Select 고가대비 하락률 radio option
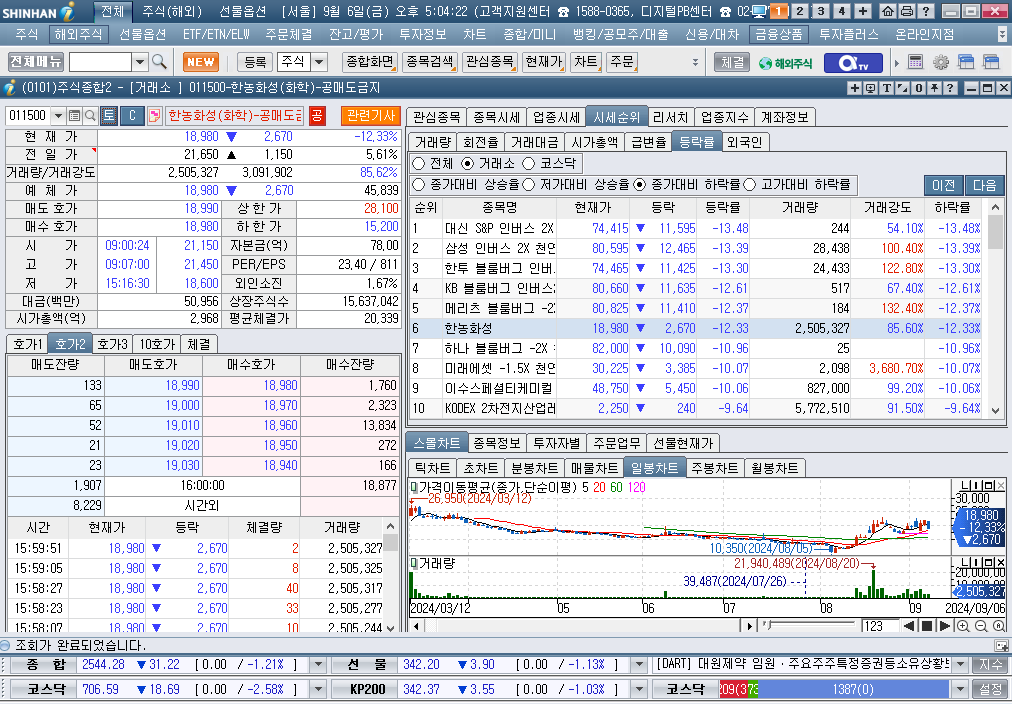The width and height of the screenshot is (1012, 704). coord(749,185)
